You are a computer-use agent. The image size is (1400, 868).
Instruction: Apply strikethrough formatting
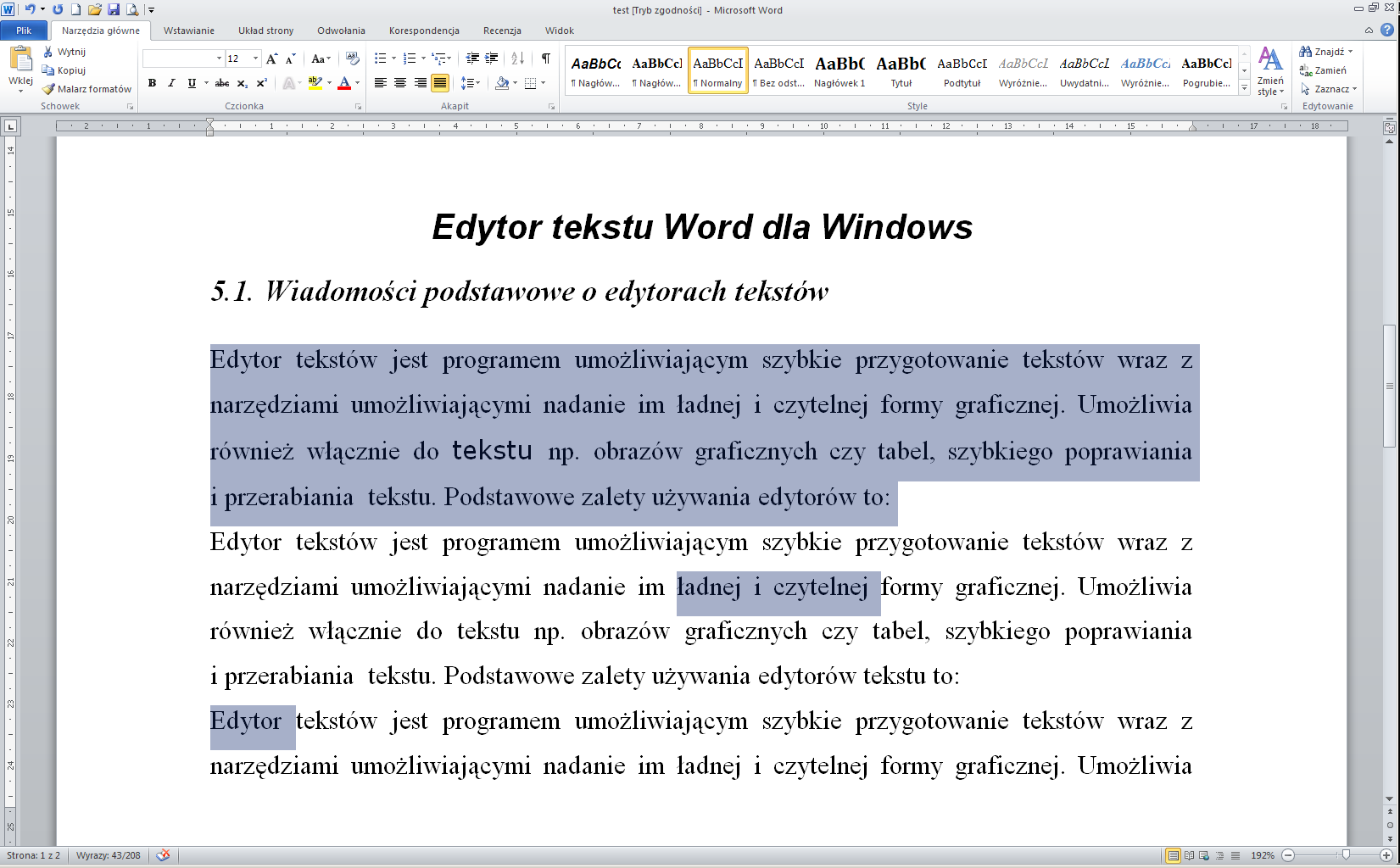pyautogui.click(x=222, y=83)
